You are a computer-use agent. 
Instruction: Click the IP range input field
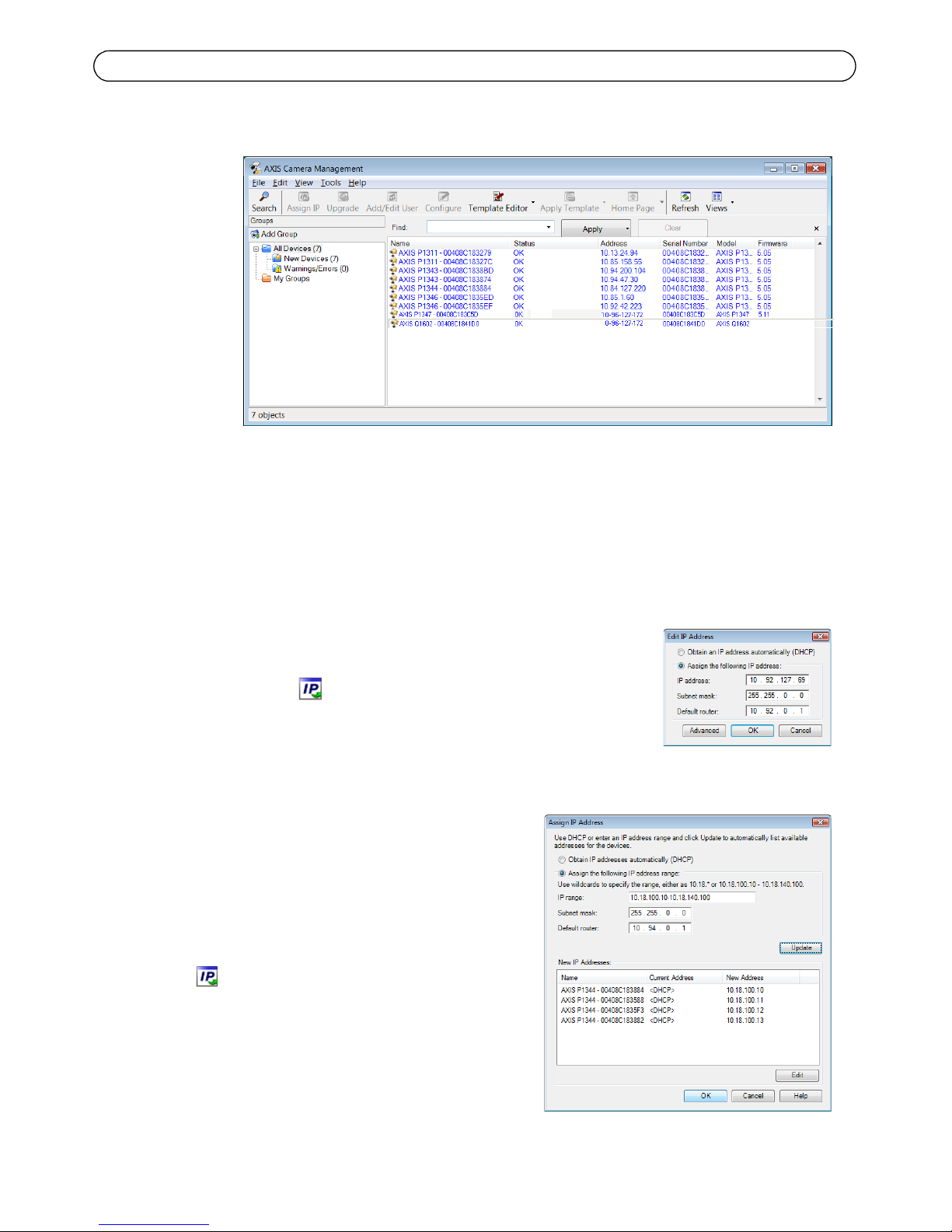click(x=692, y=898)
